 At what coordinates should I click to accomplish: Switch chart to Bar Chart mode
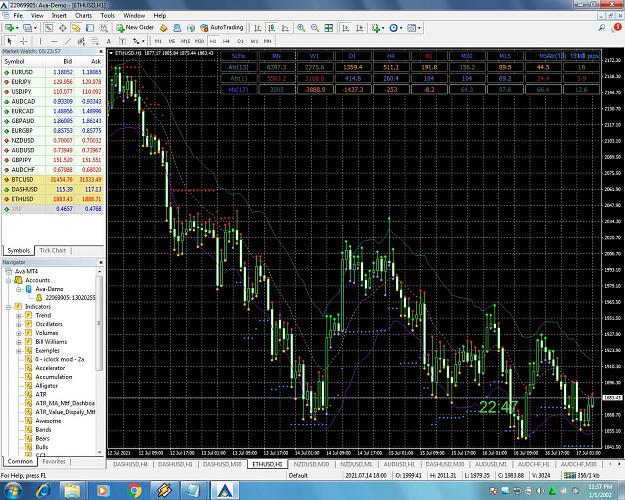coord(257,28)
